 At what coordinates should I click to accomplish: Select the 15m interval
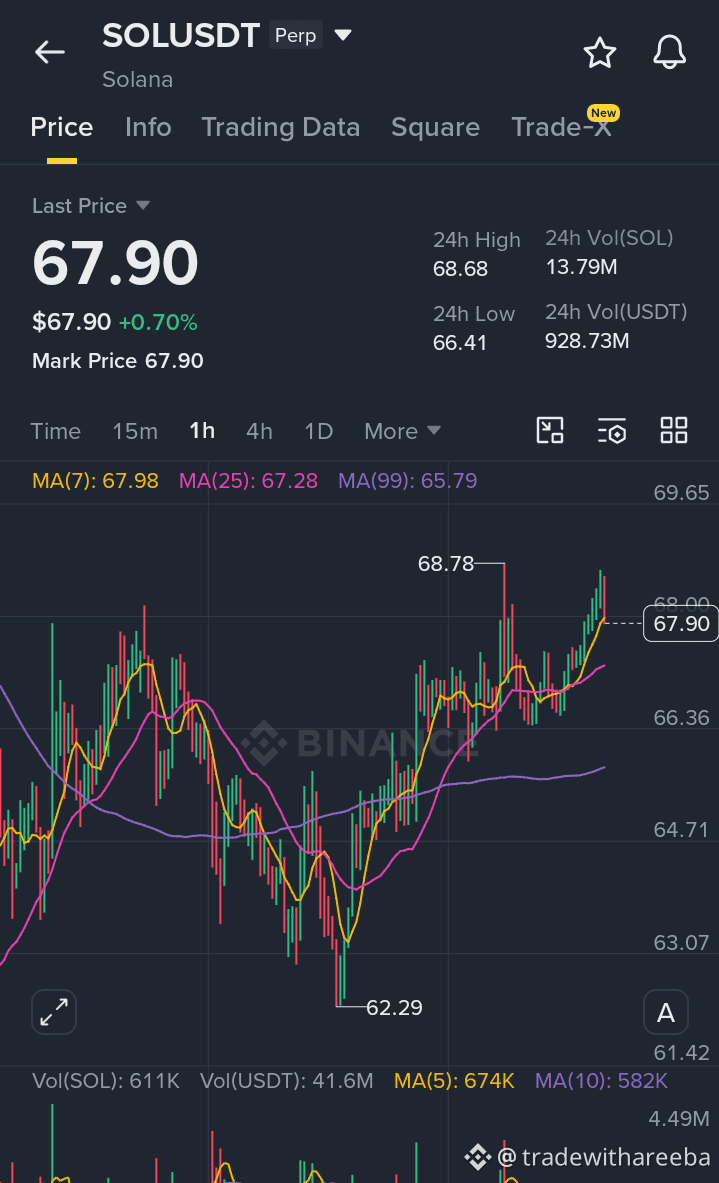[135, 431]
